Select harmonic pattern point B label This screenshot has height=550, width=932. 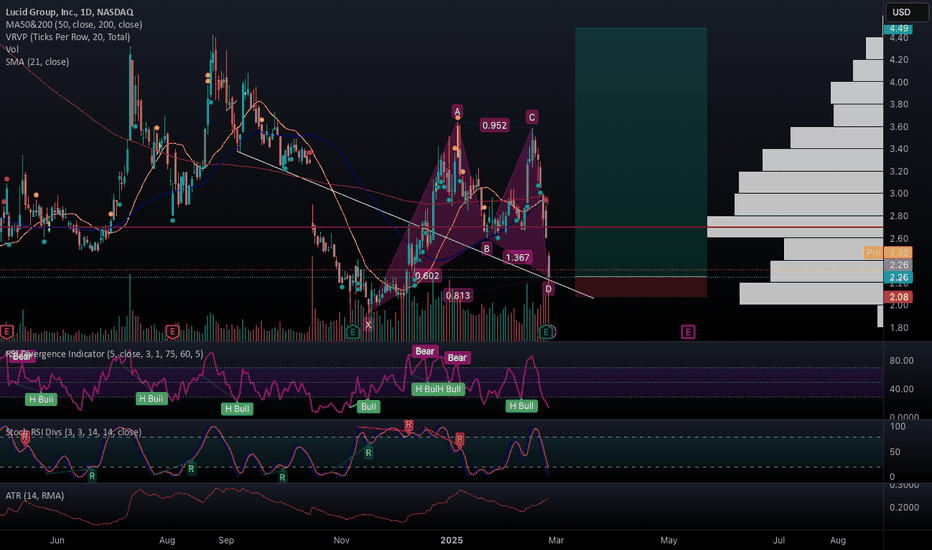[x=486, y=249]
